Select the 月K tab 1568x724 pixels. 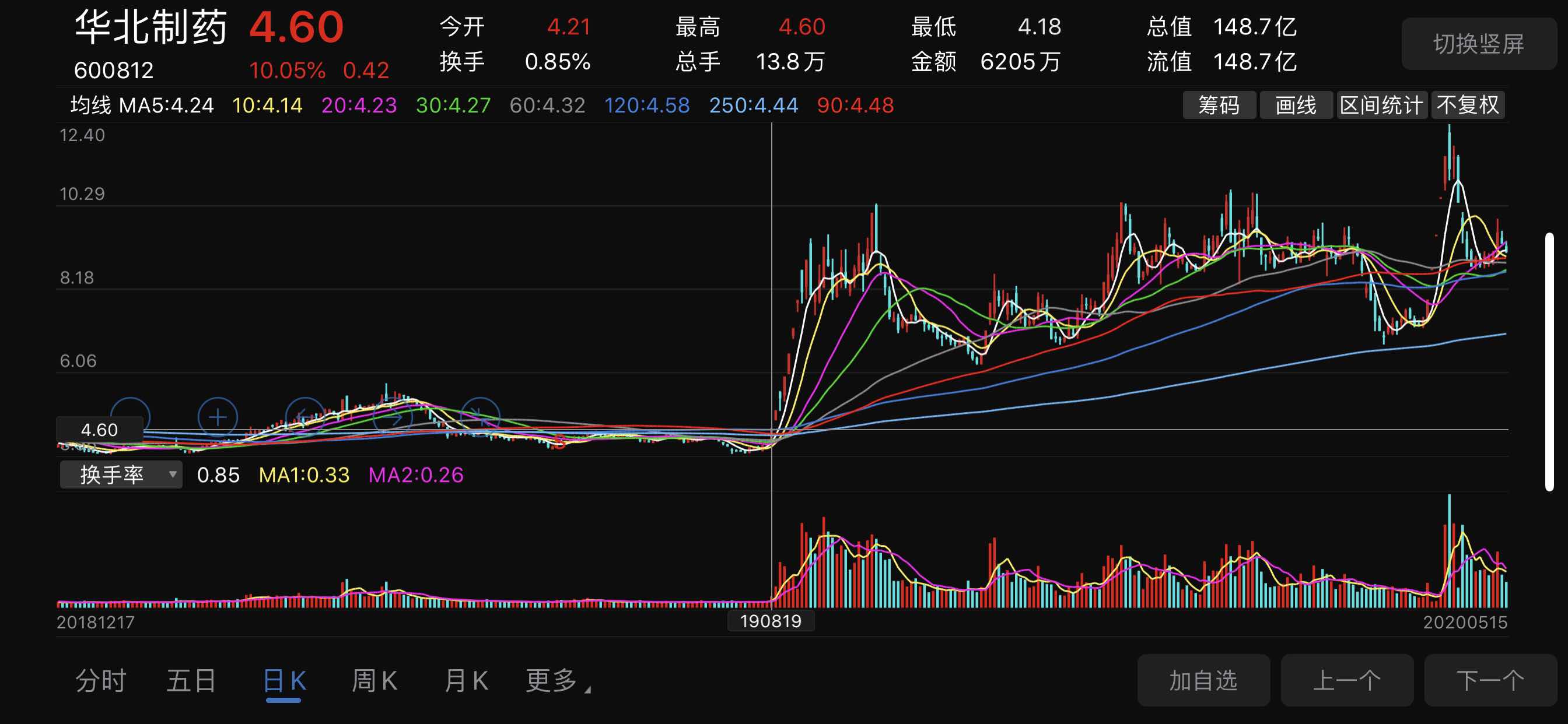466,681
